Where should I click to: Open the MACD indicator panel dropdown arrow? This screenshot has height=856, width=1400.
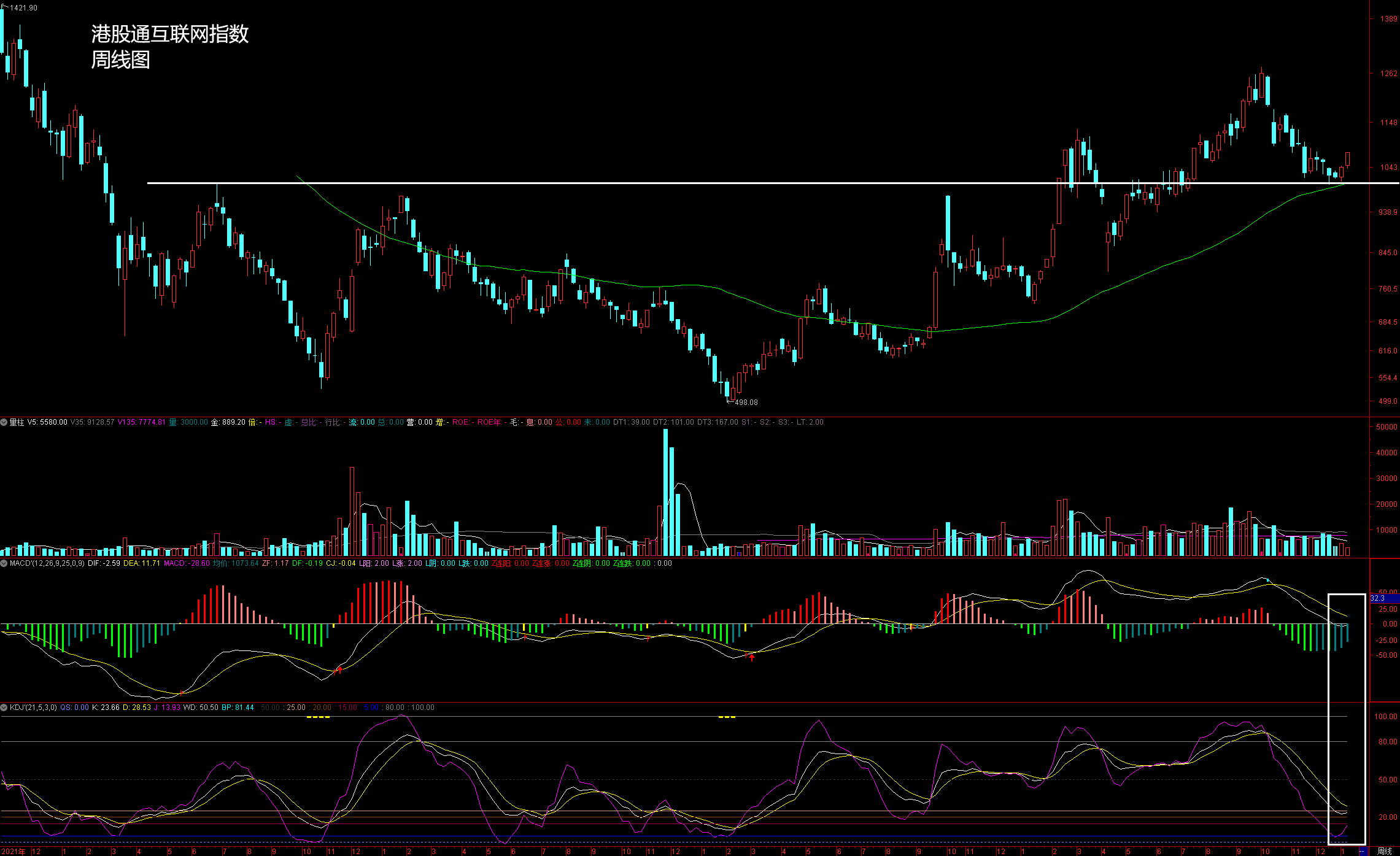coord(4,563)
